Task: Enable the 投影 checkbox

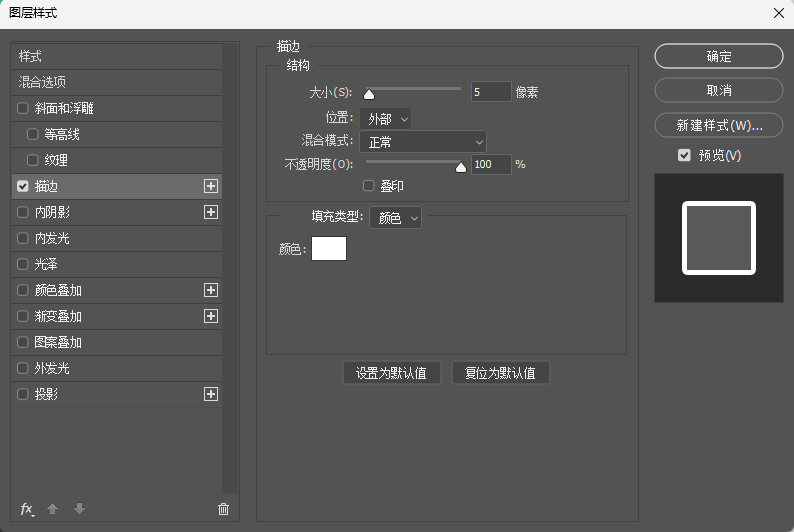Action: pyautogui.click(x=23, y=394)
